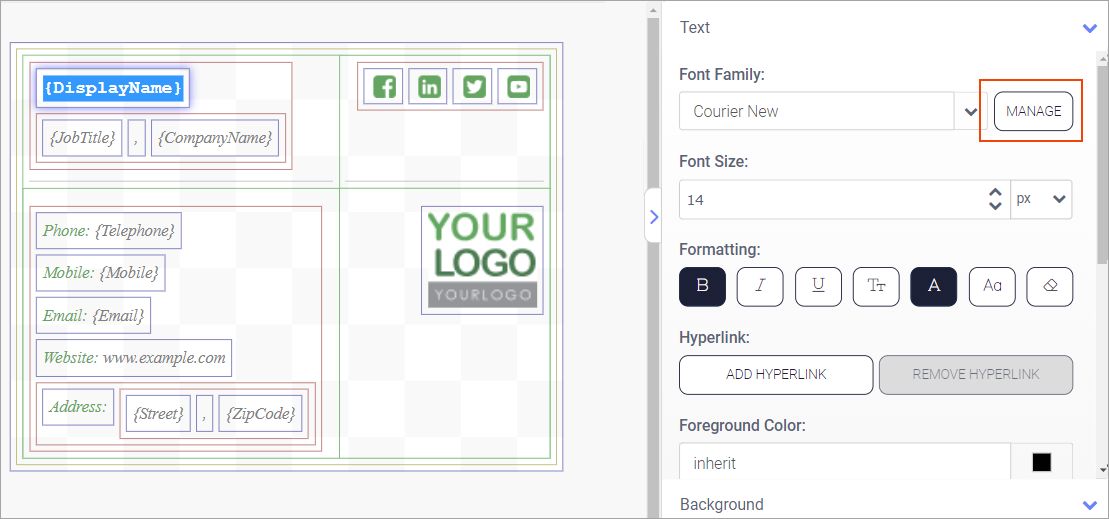Apply capitalize (Aa) formatting
The height and width of the screenshot is (519, 1109).
click(992, 286)
